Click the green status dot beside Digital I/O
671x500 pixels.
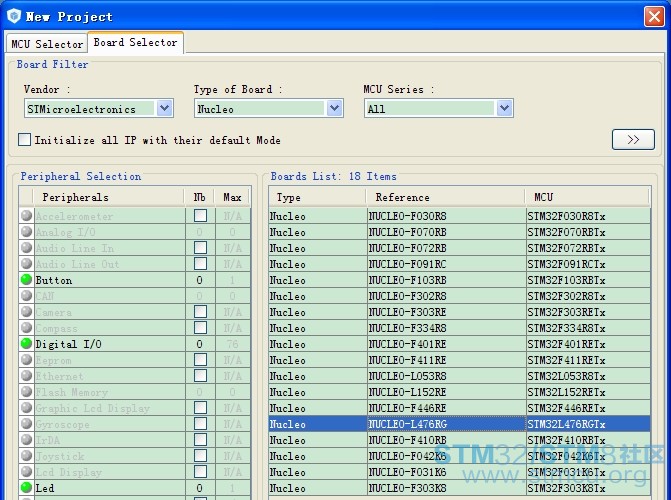[27, 343]
